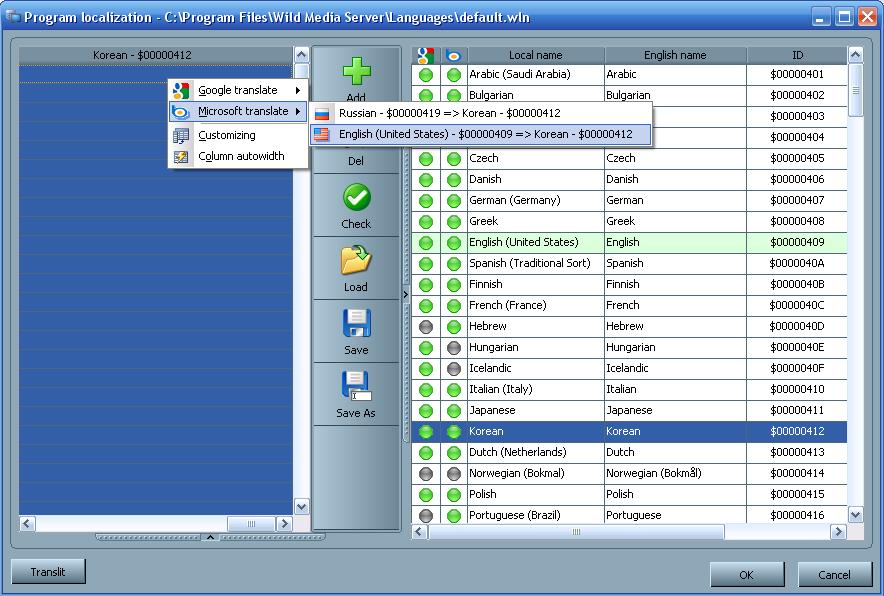Click the Check green checkmark icon
This screenshot has height=596, width=884.
[356, 198]
